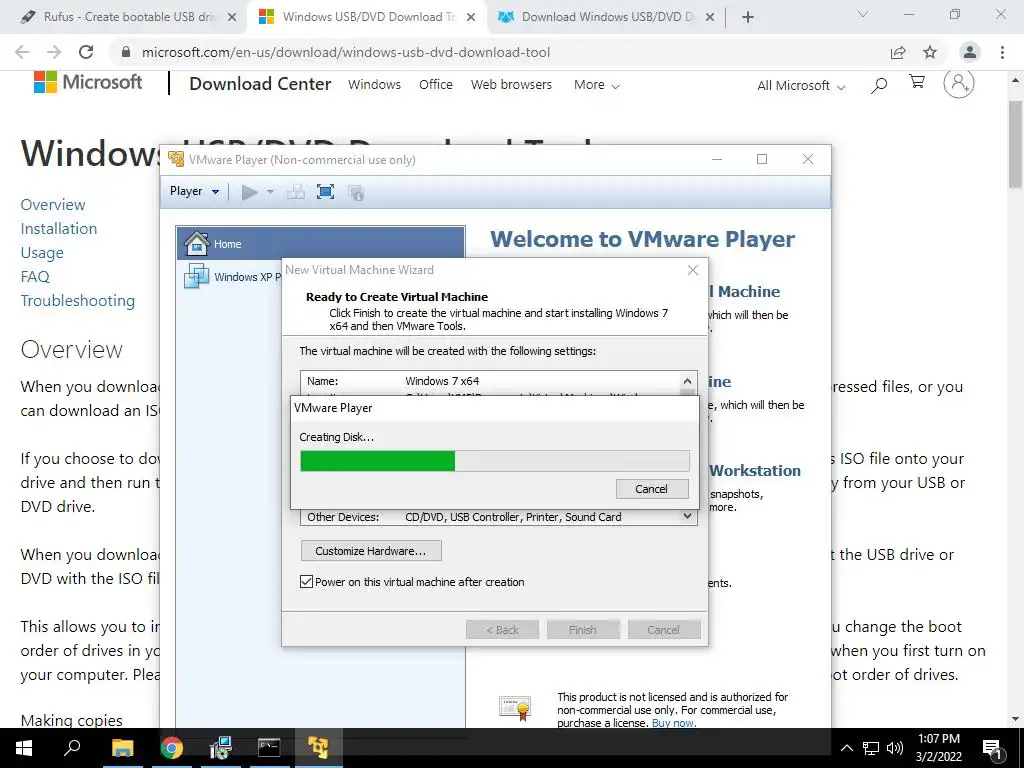Toggle Power on this virtual machine checkbox
This screenshot has width=1024, height=768.
306,582
